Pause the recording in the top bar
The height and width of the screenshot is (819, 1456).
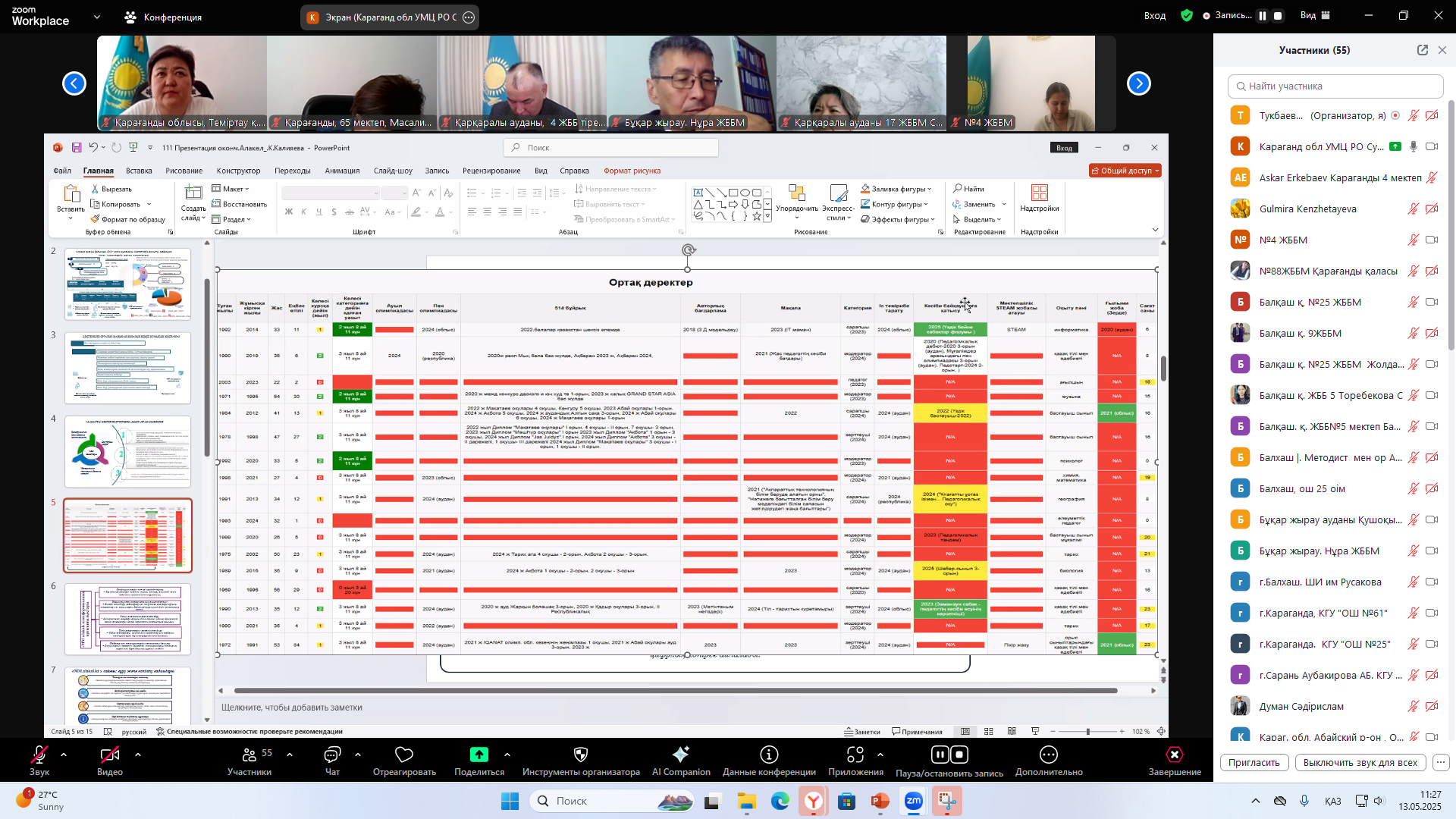(x=1262, y=16)
